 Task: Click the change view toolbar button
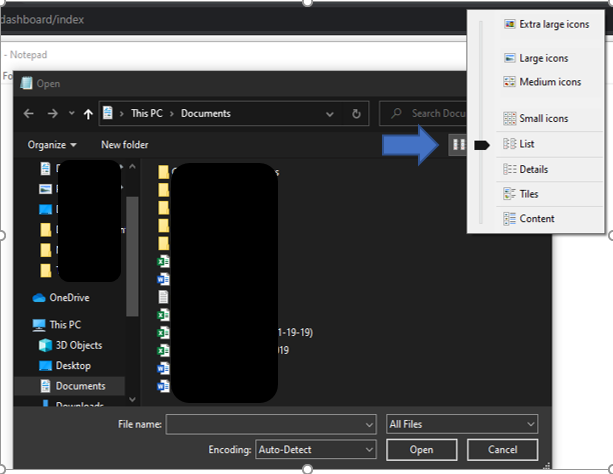[457, 145]
